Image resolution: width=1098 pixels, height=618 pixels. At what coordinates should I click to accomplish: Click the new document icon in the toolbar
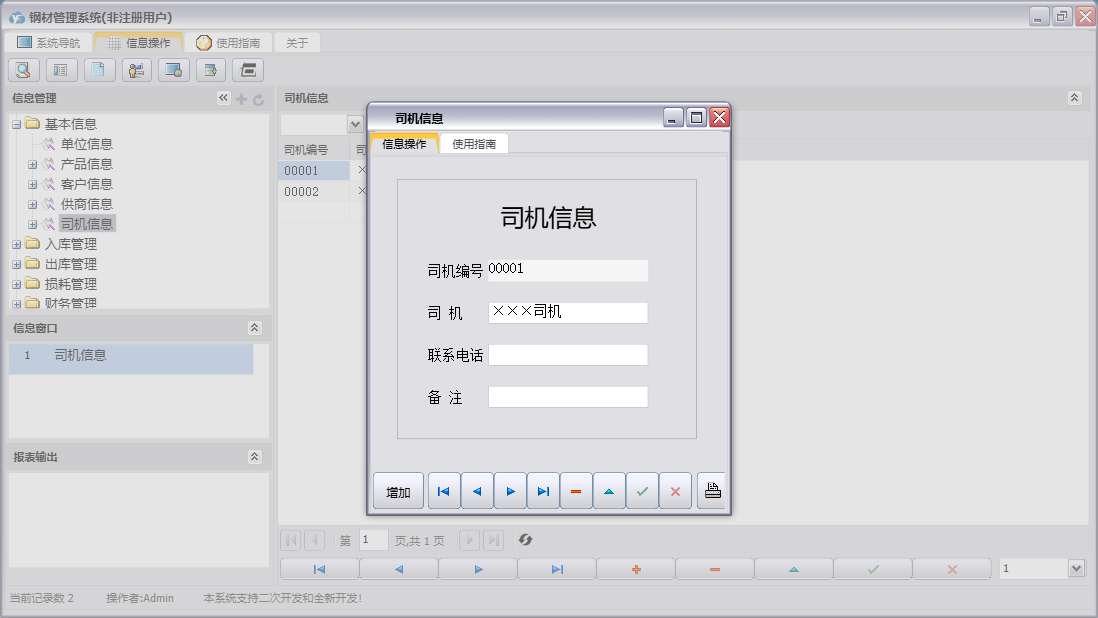coord(98,70)
